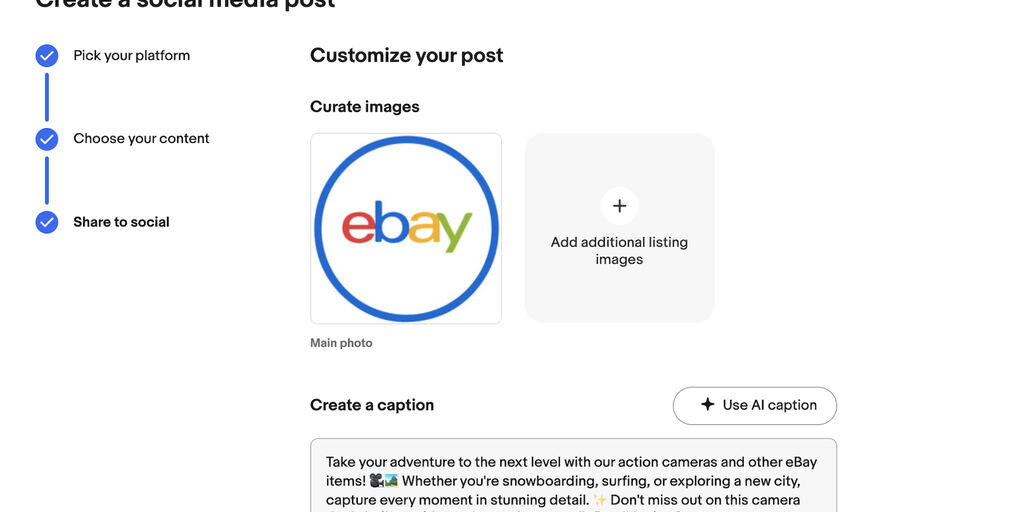This screenshot has width=1024, height=512.
Task: Click the Main photo label under the image
Action: [x=341, y=343]
